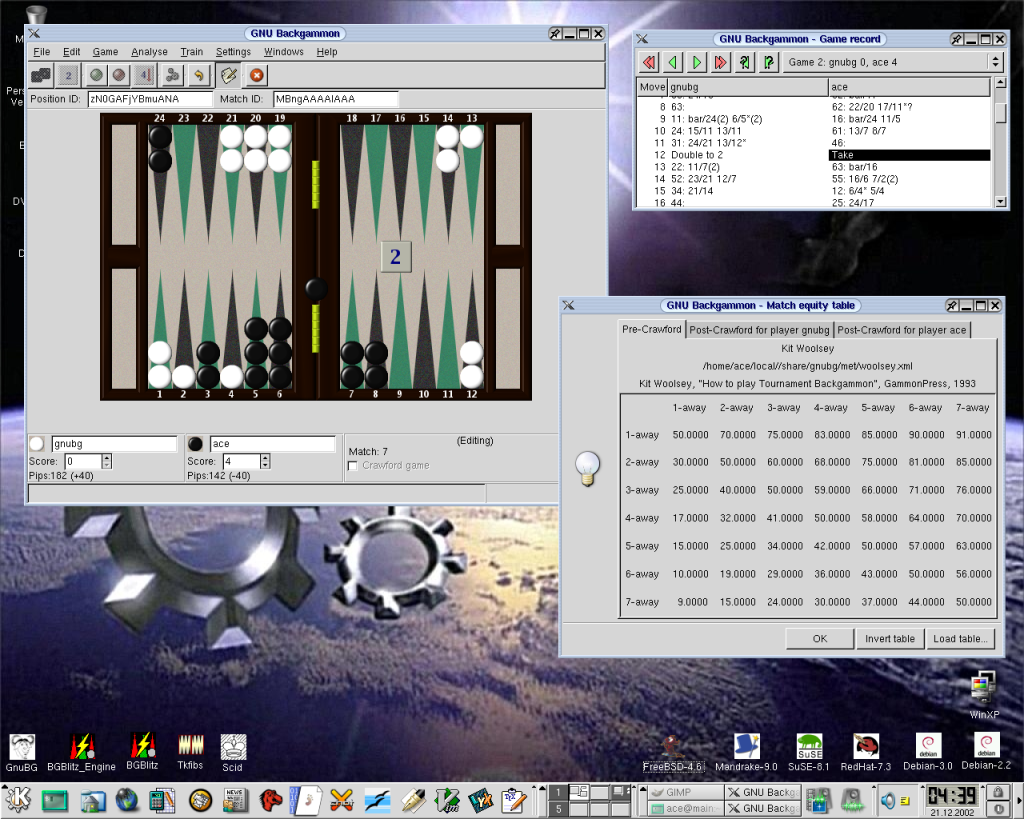Screen dimensions: 1024x819
Task: Click the double cube '2' toolbar icon
Action: [68, 76]
